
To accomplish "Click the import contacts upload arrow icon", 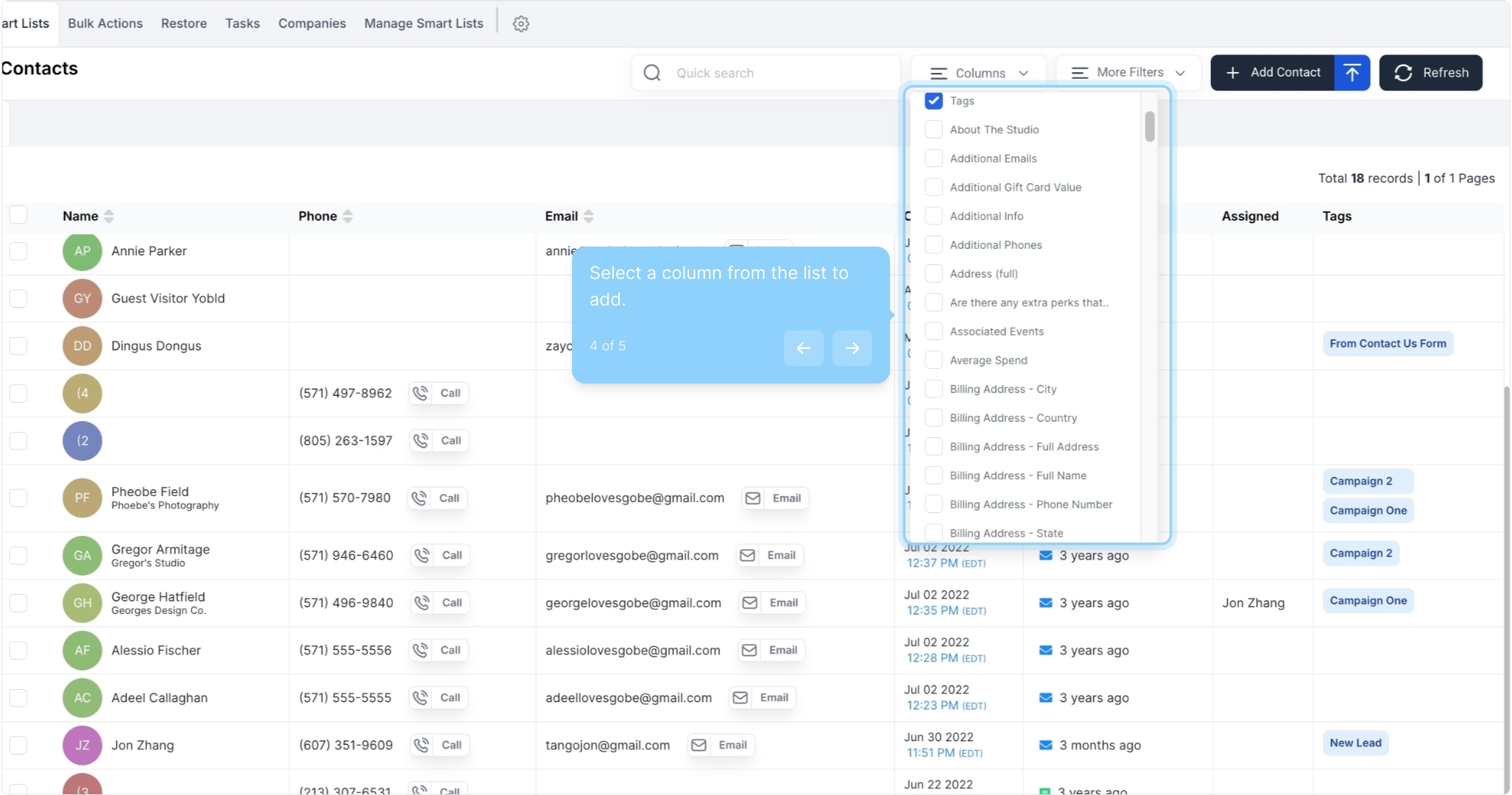I will click(1352, 73).
